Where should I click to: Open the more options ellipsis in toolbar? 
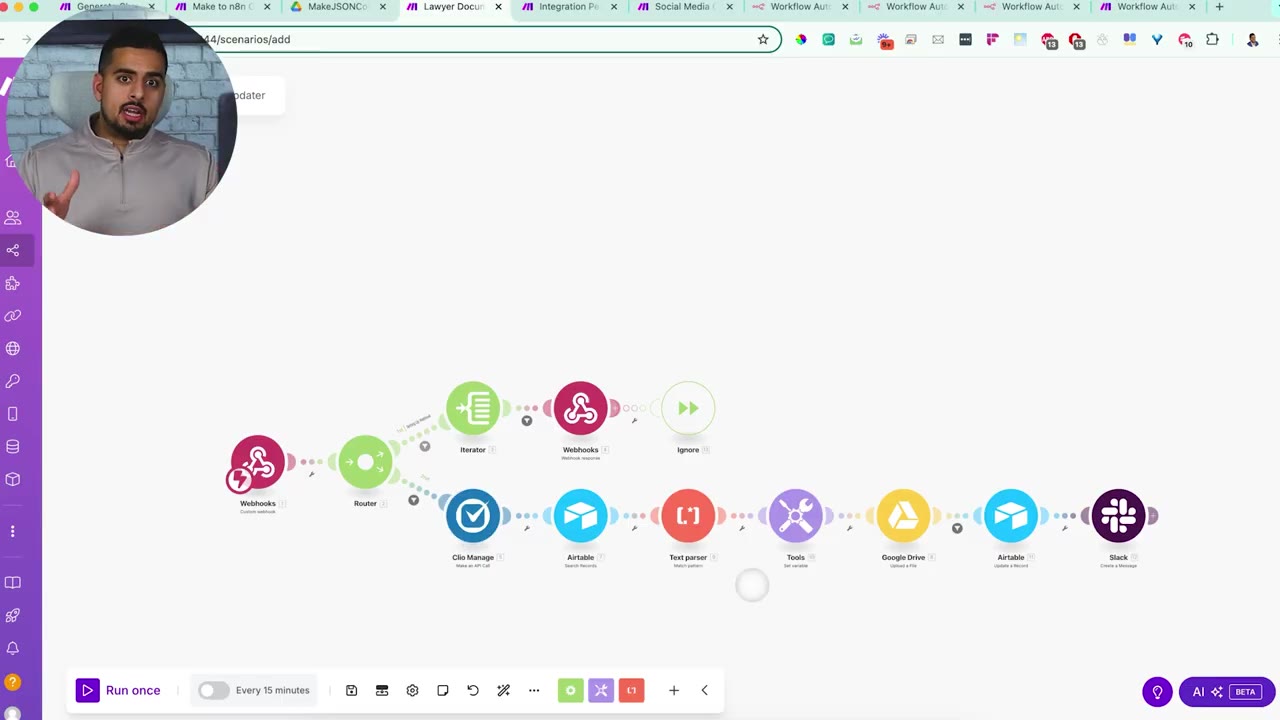pos(534,690)
